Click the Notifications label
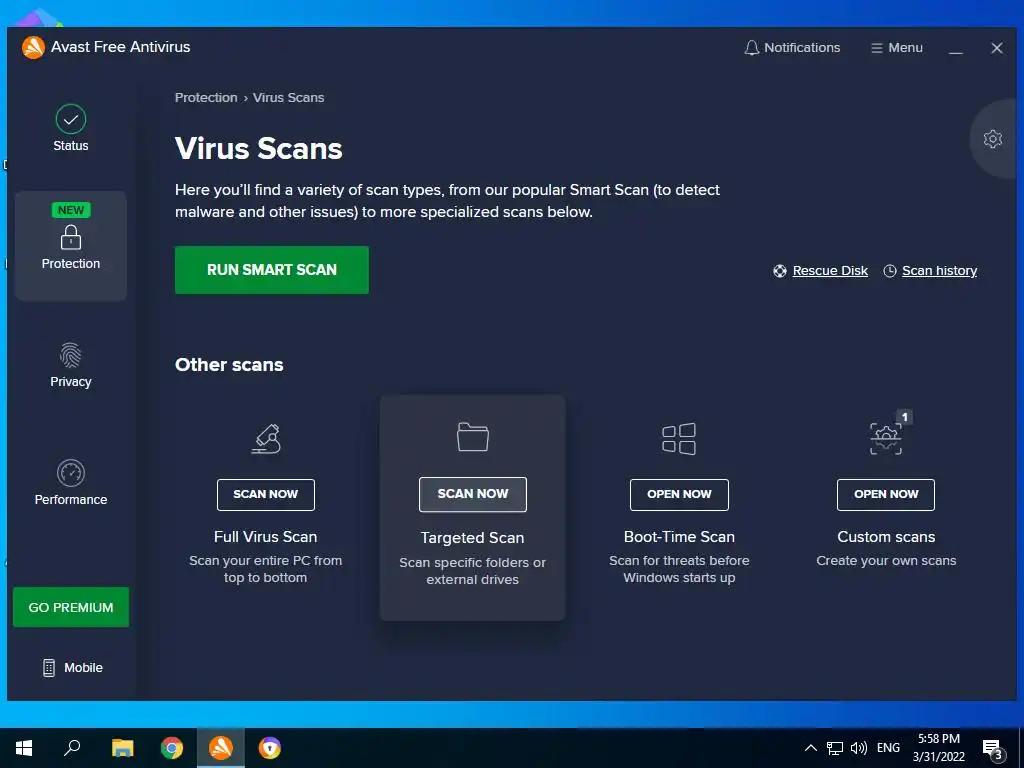 tap(802, 48)
